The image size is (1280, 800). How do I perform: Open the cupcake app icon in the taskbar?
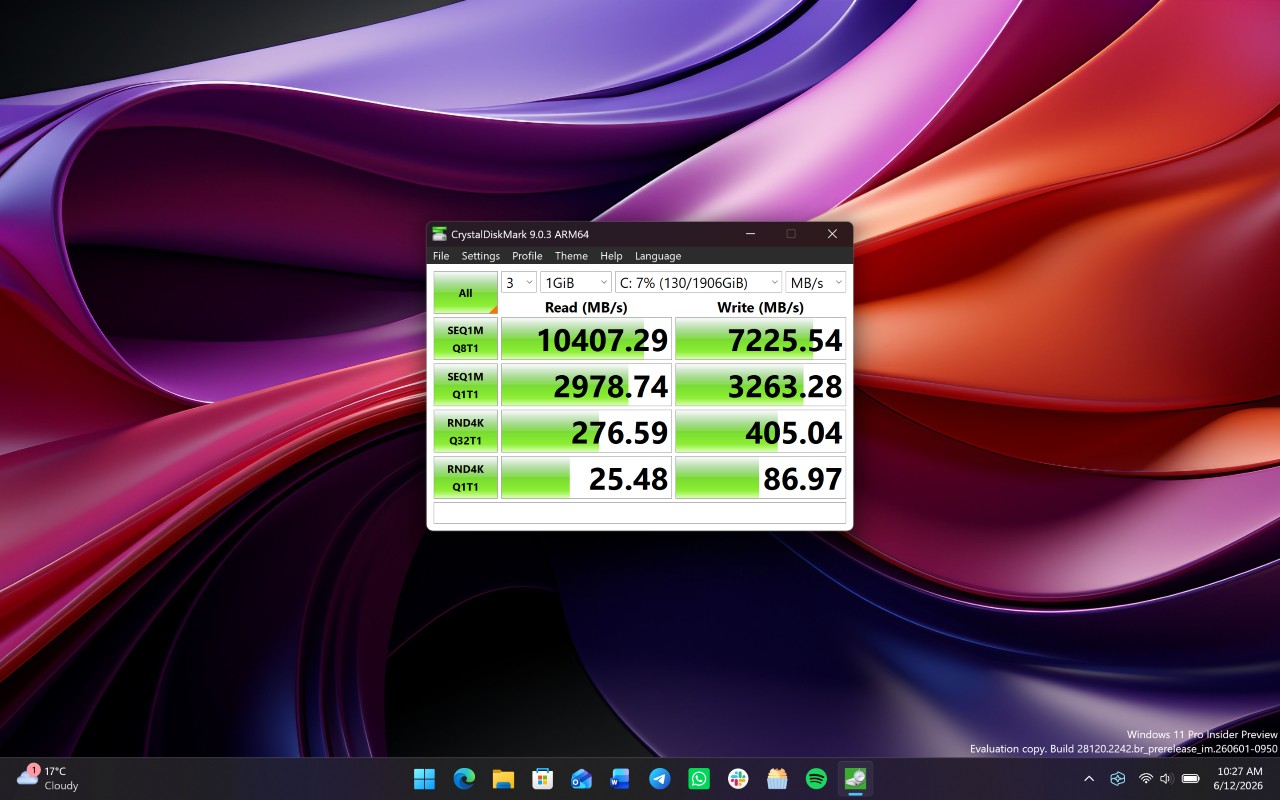click(777, 778)
